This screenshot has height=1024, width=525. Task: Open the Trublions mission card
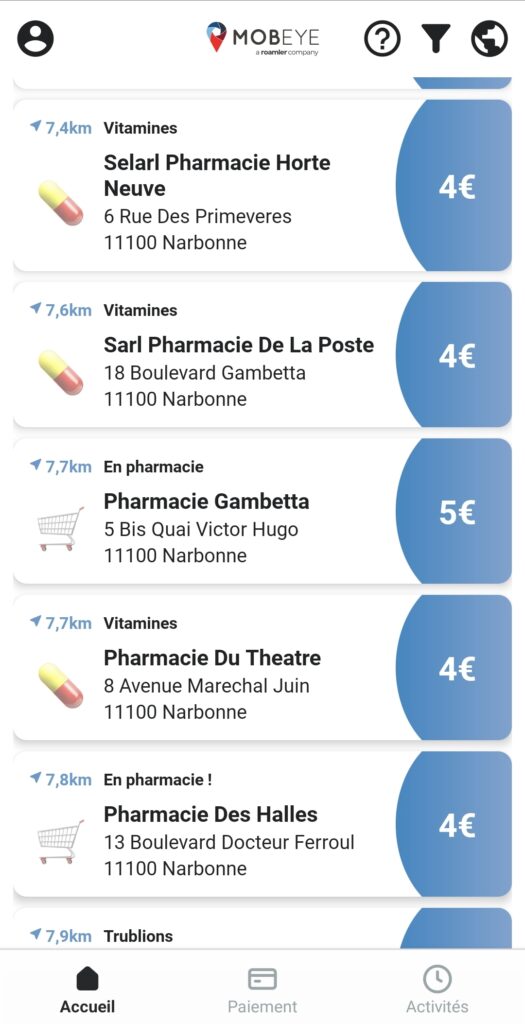pyautogui.click(x=262, y=928)
